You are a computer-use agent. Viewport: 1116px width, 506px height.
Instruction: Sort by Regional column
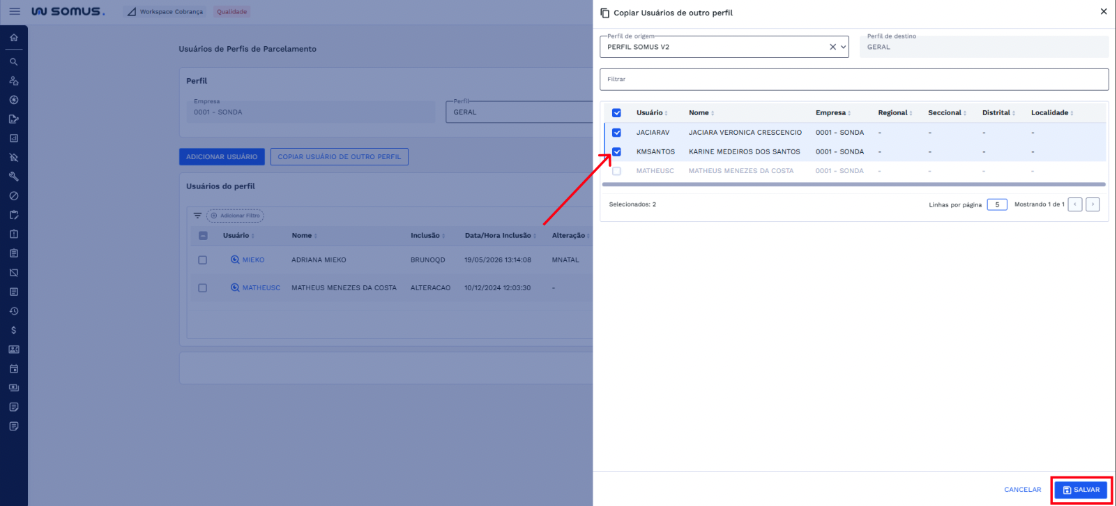[895, 112]
